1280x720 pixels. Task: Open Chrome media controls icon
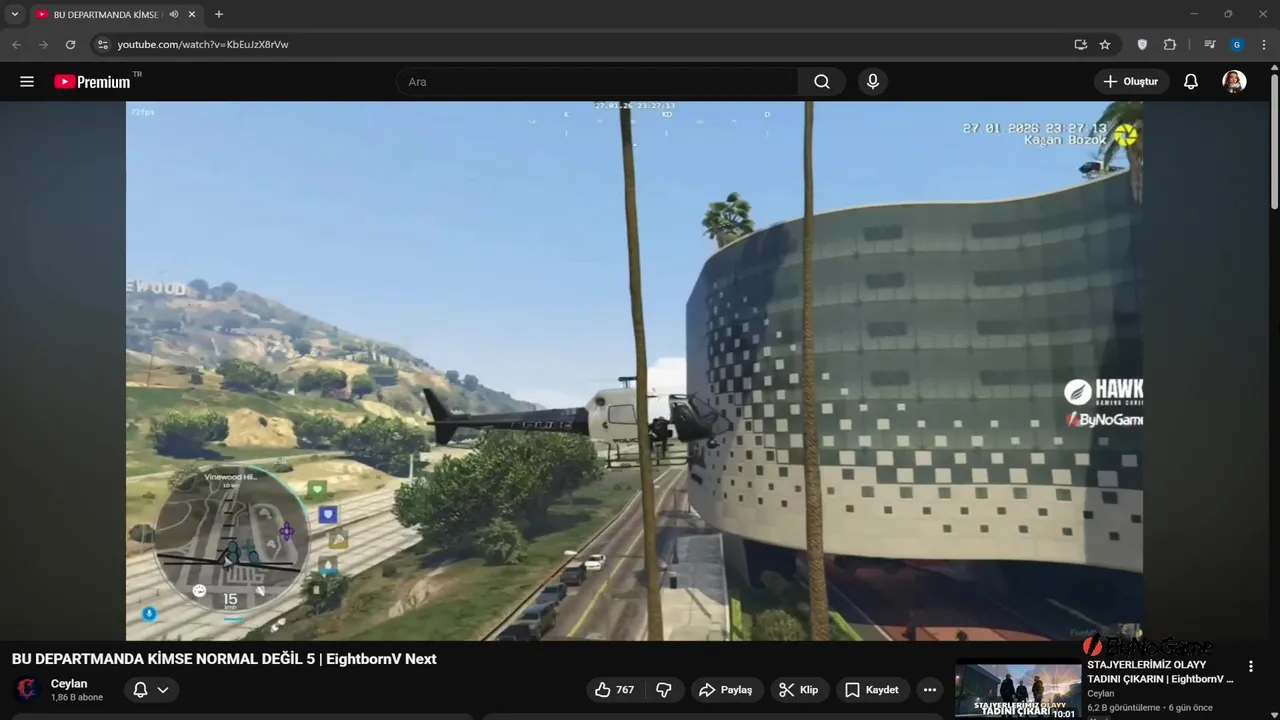[1210, 44]
